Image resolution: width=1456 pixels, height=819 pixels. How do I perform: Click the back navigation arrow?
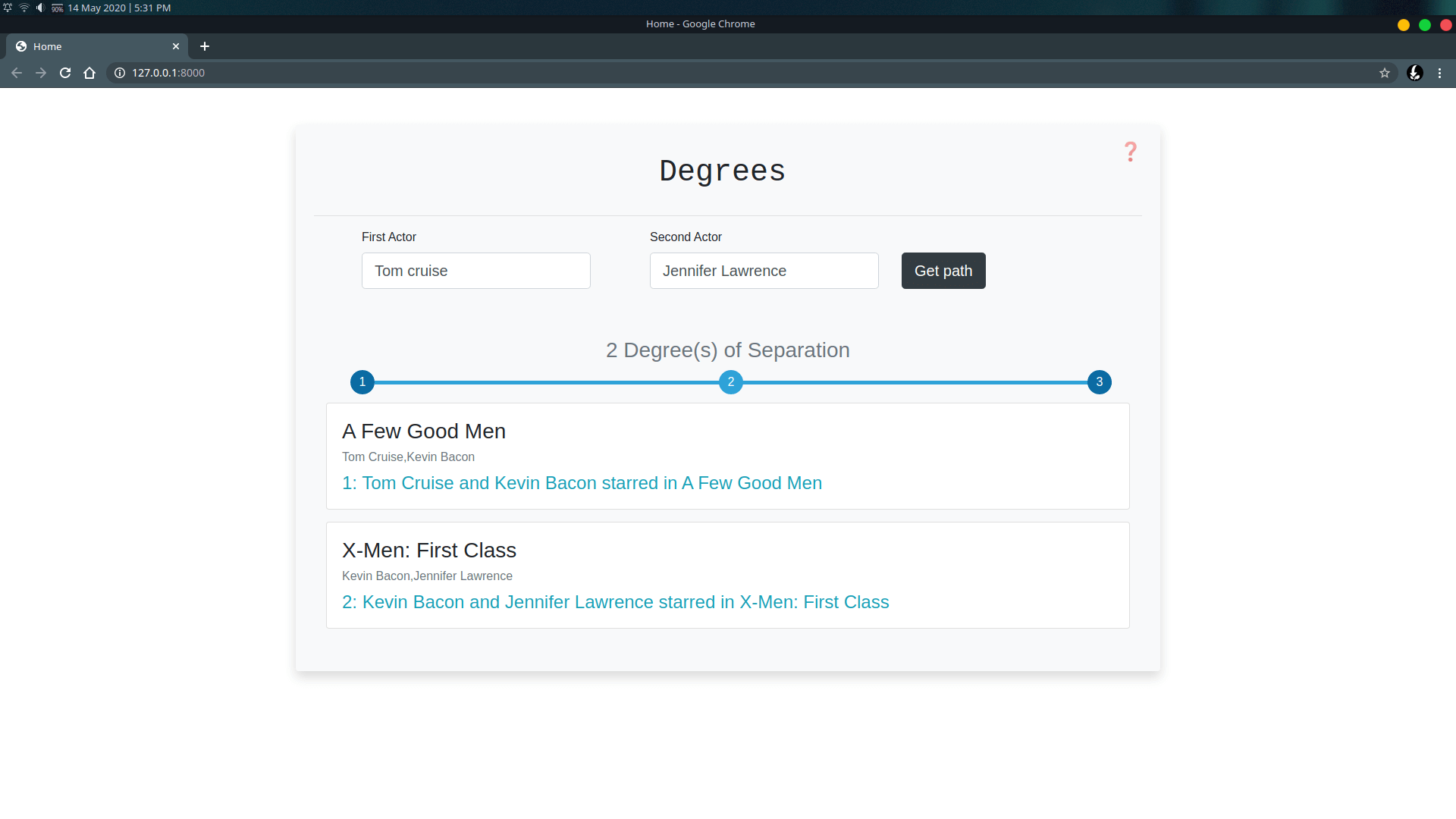(x=16, y=72)
